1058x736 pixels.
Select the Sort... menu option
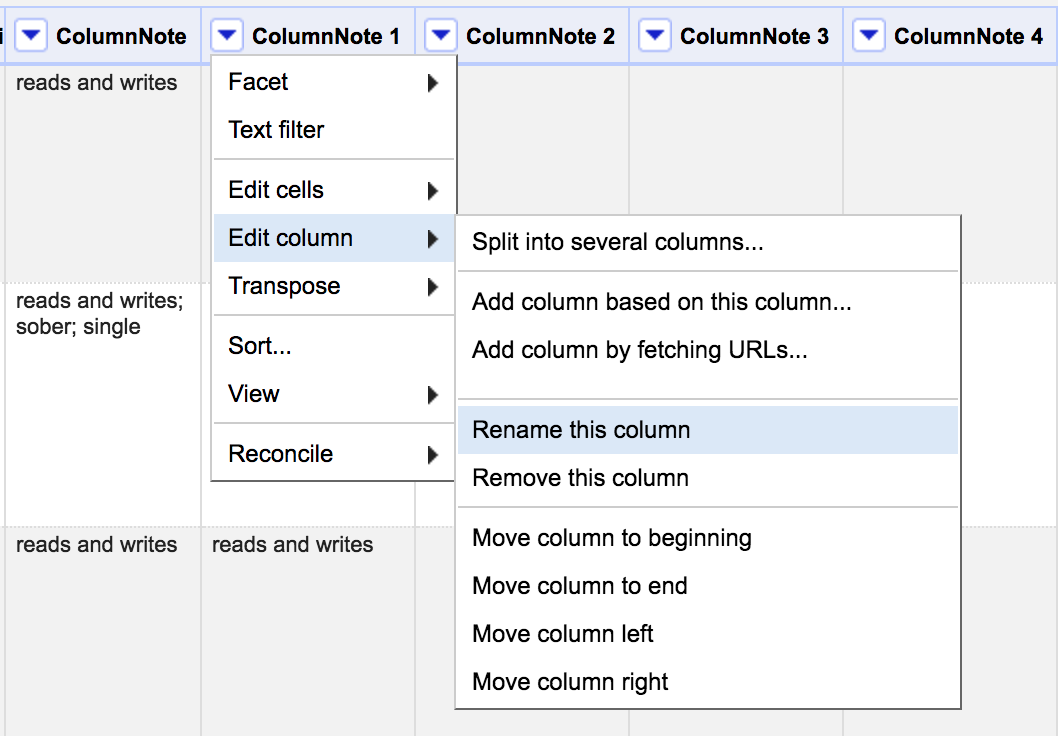pos(260,346)
